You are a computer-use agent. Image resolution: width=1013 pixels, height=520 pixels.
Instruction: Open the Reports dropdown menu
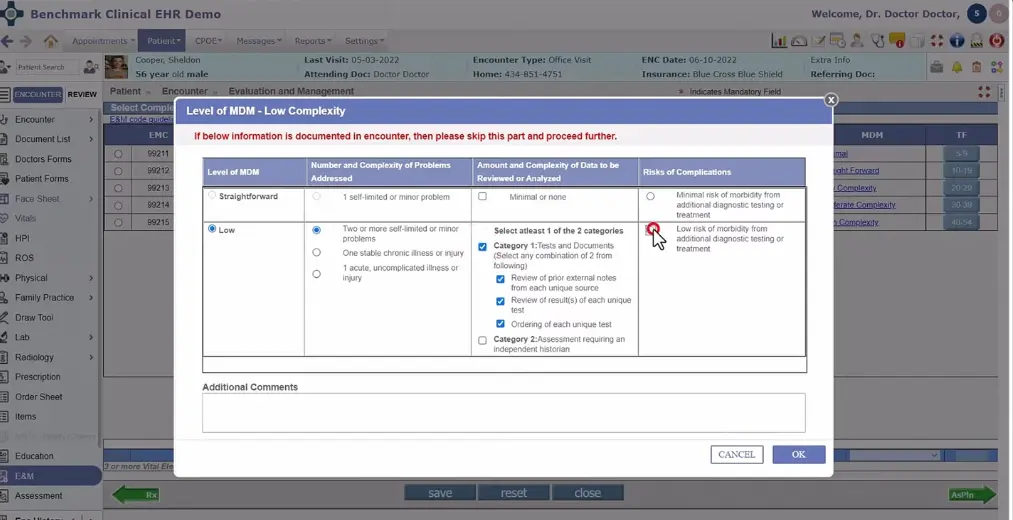(x=313, y=41)
